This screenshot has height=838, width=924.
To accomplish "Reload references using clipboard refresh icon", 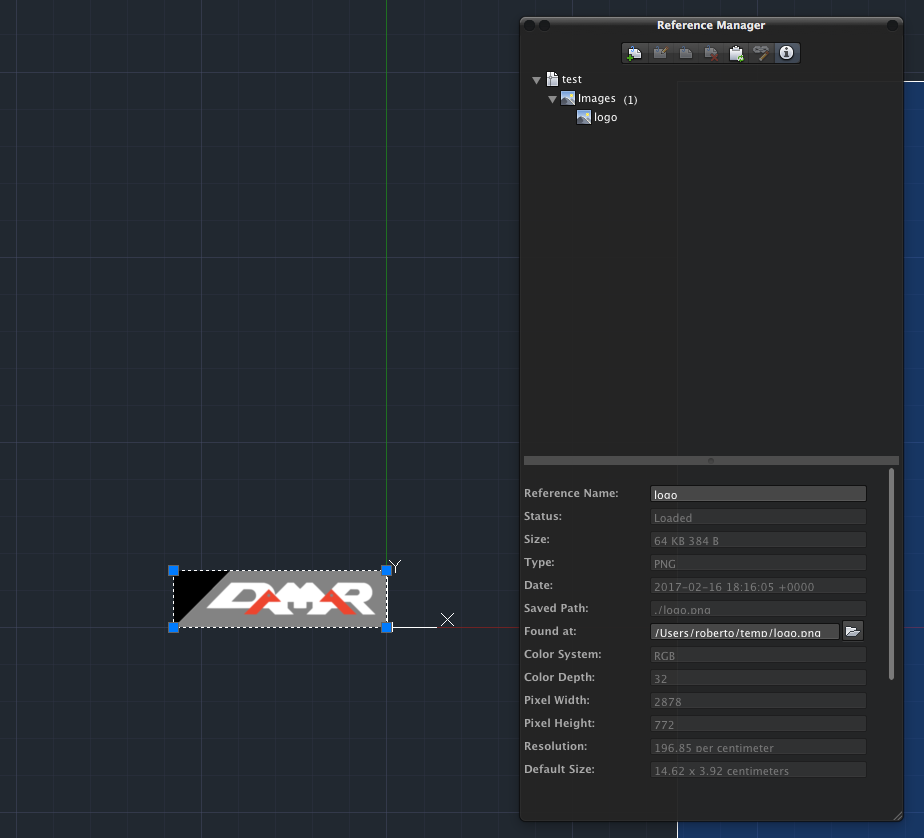I will (x=736, y=53).
